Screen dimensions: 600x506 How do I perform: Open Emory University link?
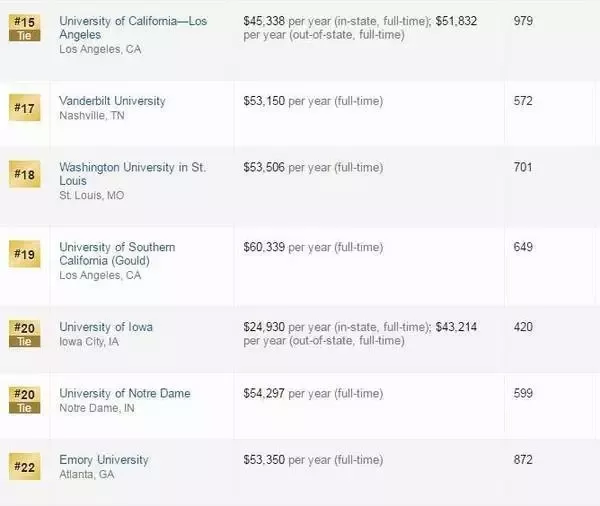[x=104, y=460]
